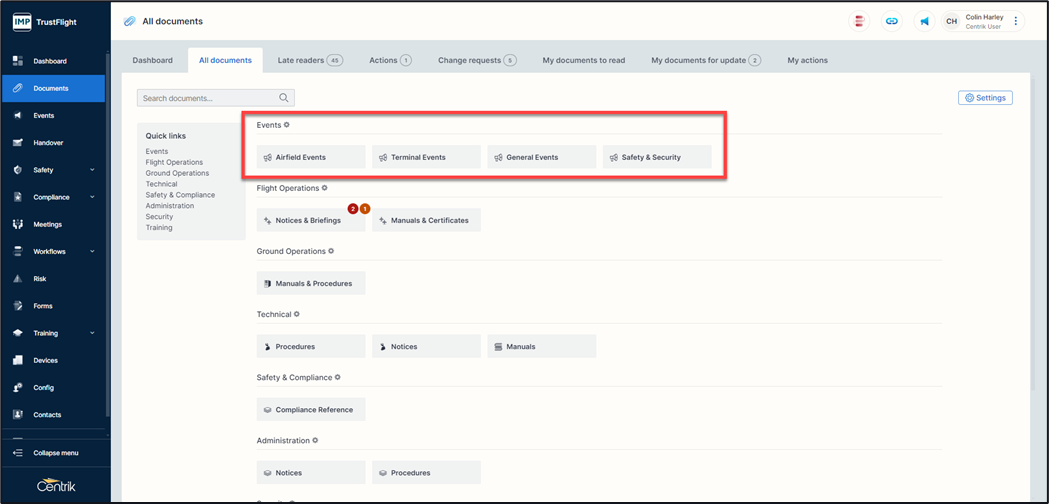Viewport: 1049px width, 504px height.
Task: Open My documents for update tab
Action: (x=705, y=60)
